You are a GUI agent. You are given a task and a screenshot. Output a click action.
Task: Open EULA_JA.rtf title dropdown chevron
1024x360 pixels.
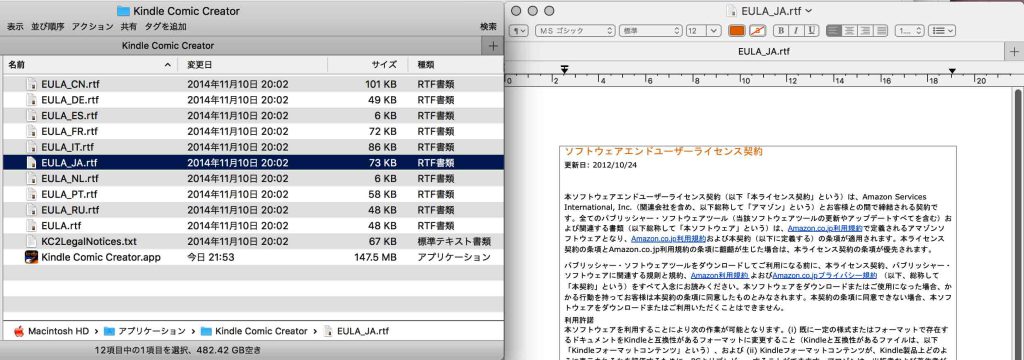809,11
